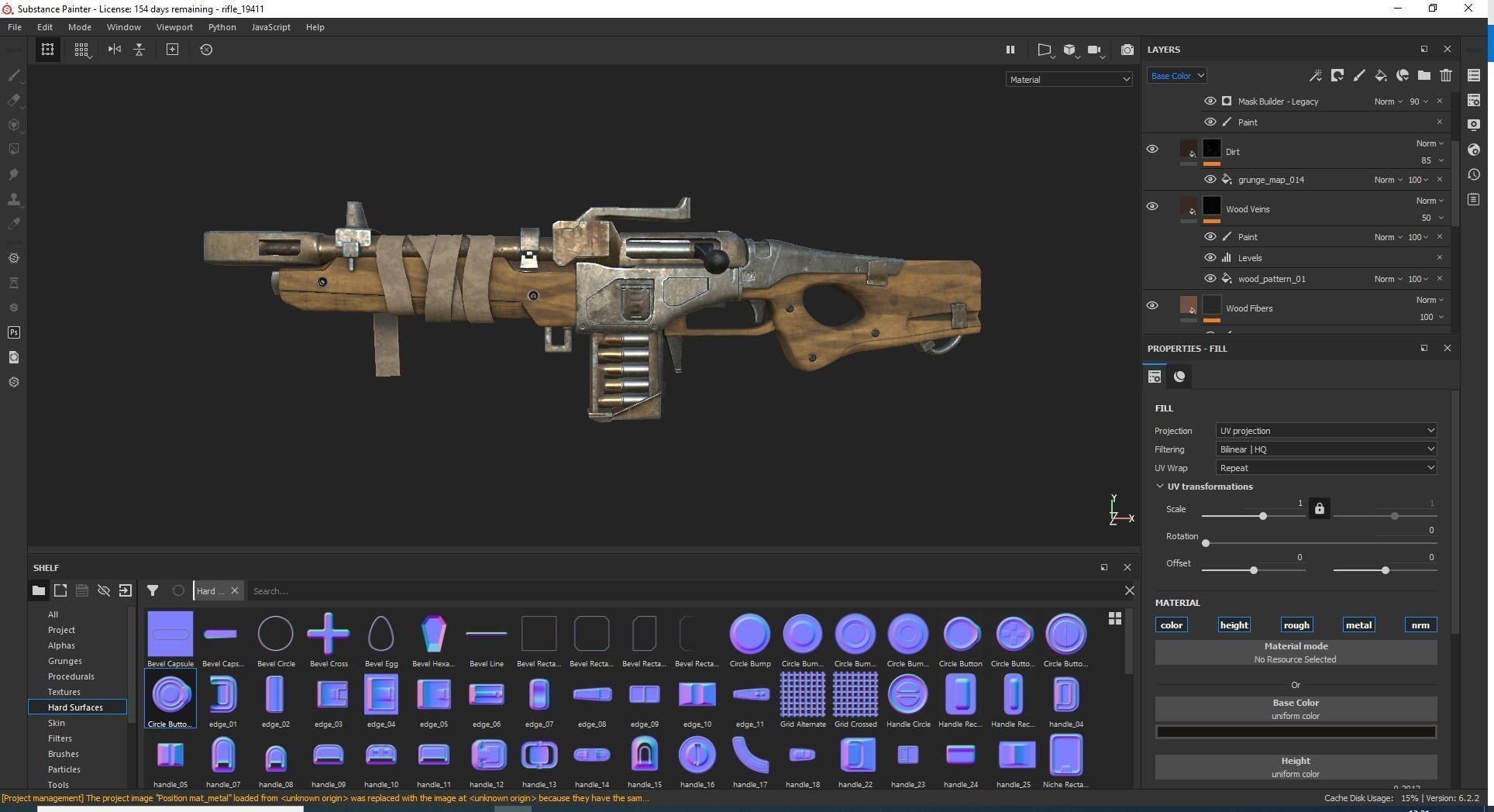This screenshot has height=812, width=1494.
Task: Open the Python menu
Action: pyautogui.click(x=222, y=27)
